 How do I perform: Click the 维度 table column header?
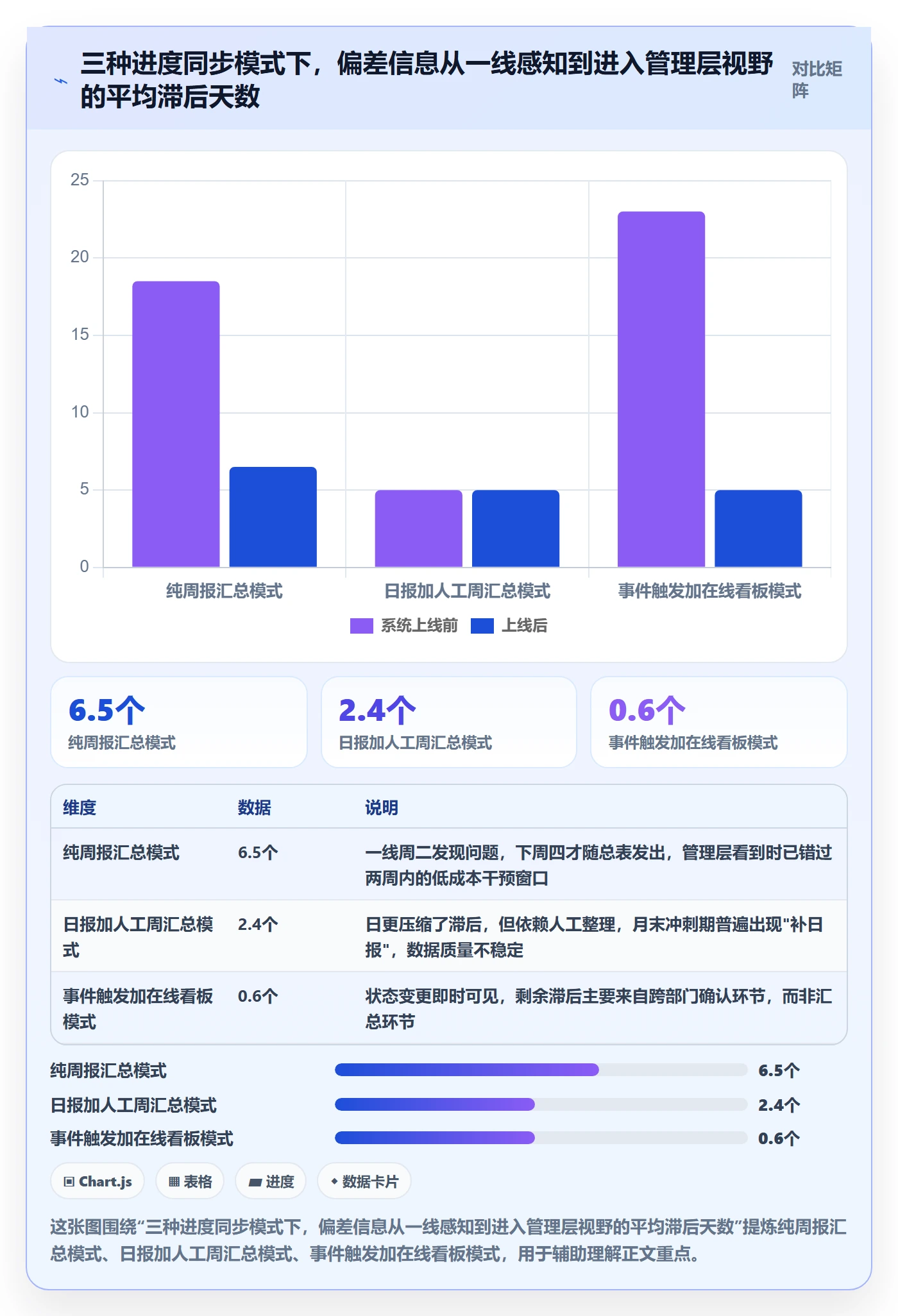click(x=80, y=807)
